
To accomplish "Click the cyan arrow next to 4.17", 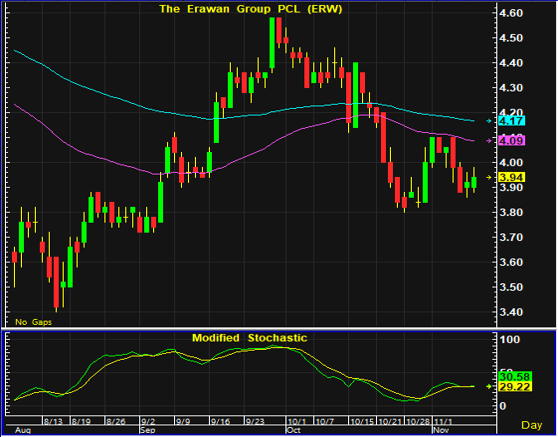I will pos(489,121).
